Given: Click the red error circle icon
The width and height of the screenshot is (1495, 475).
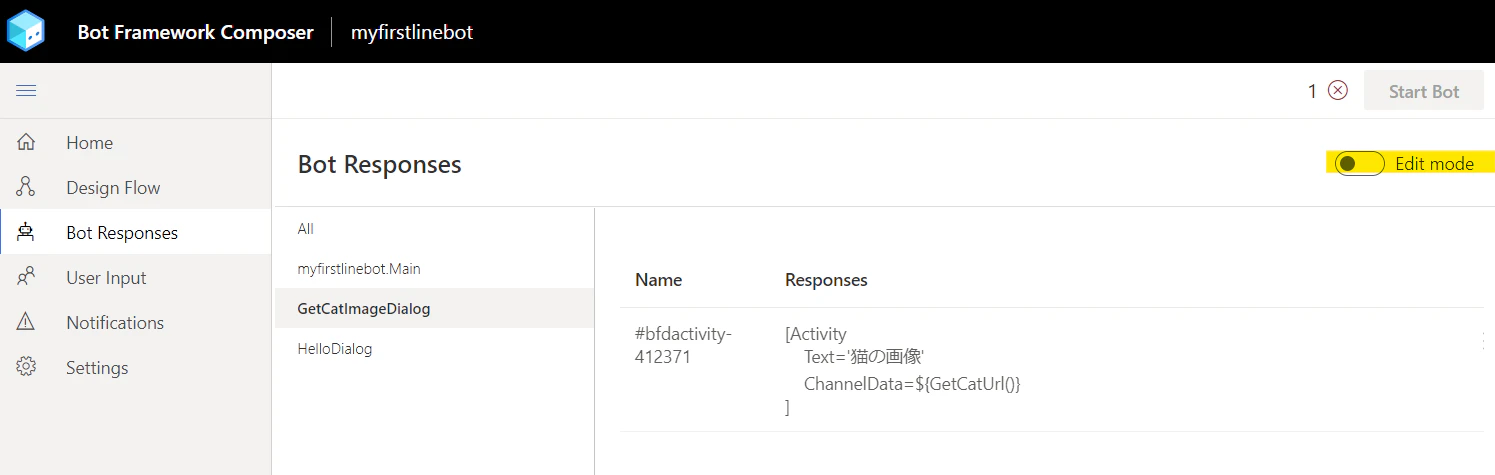Looking at the screenshot, I should 1338,91.
